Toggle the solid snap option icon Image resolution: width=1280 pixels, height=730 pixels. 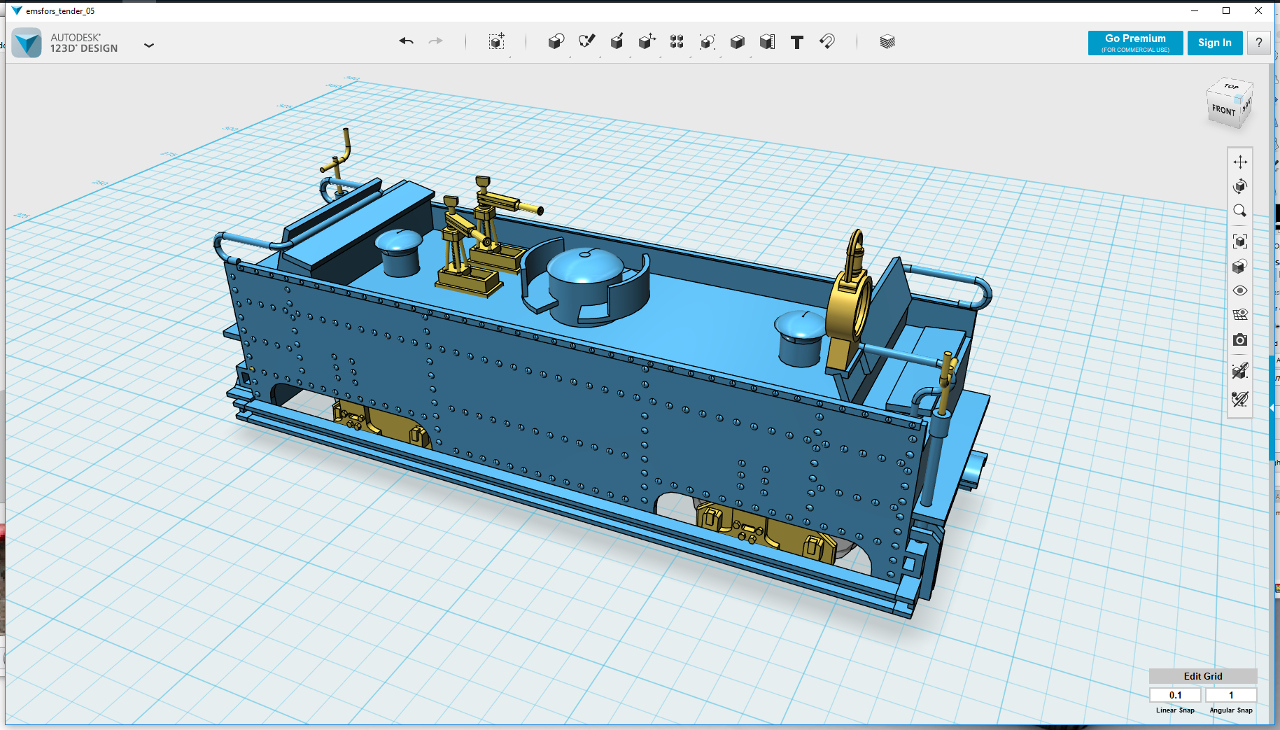(1240, 372)
